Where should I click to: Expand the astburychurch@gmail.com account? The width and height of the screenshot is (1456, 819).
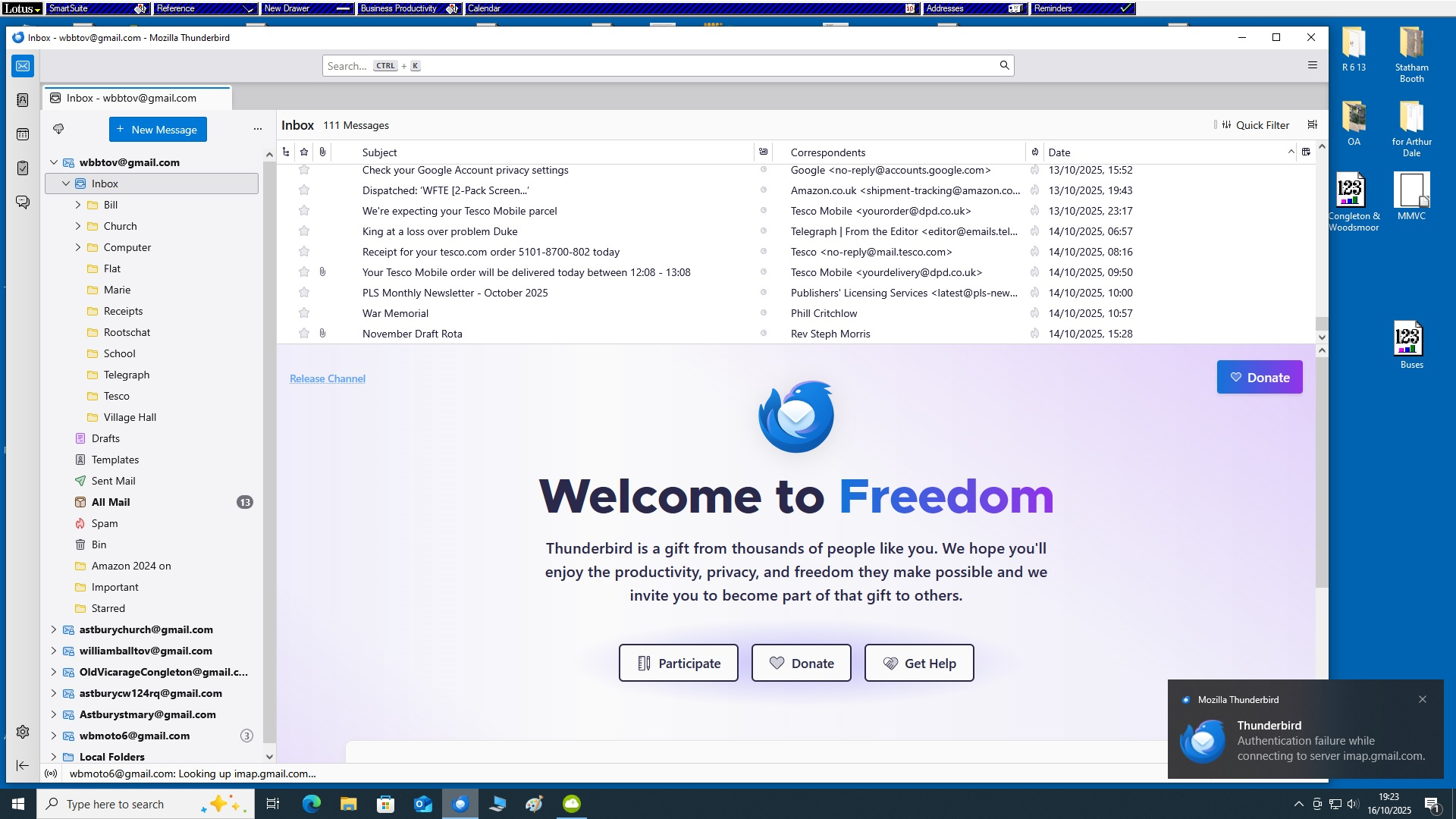click(53, 629)
